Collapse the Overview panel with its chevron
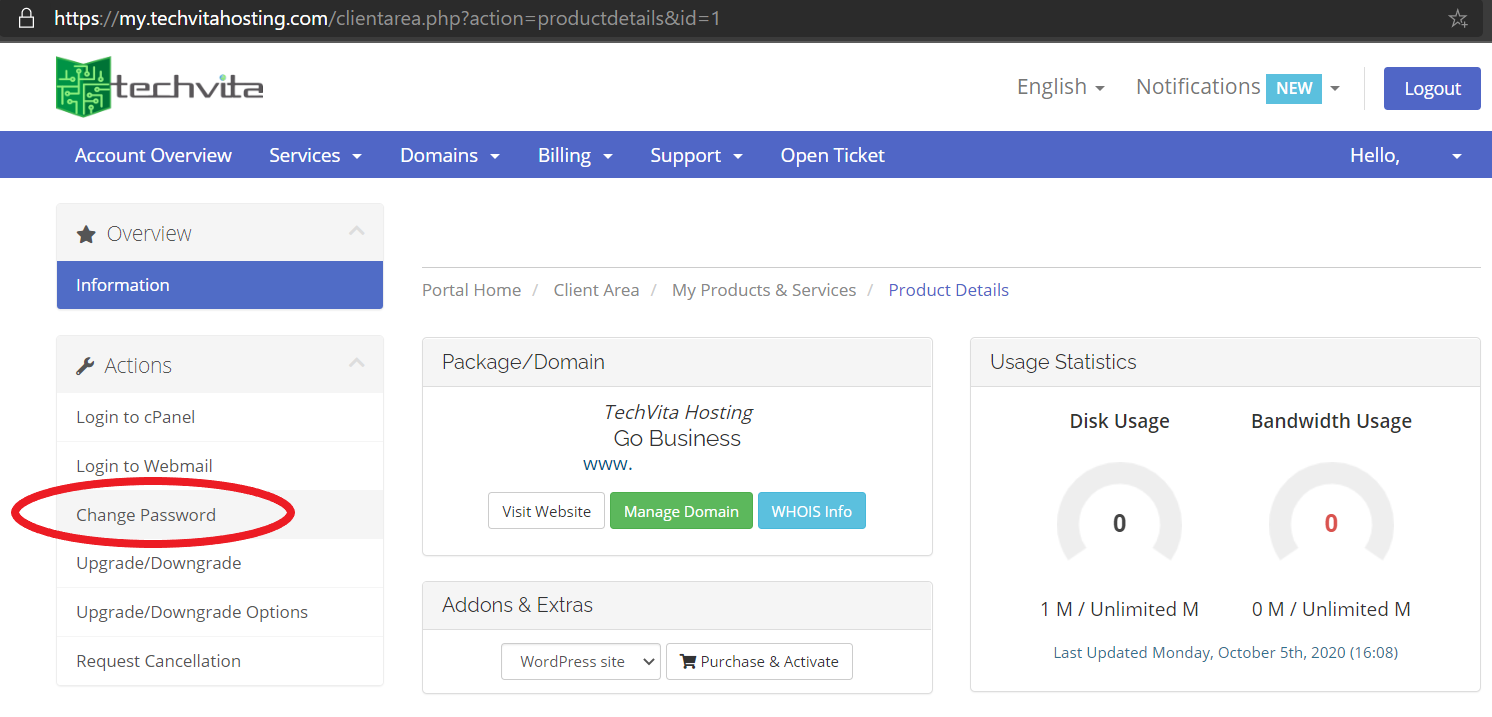The image size is (1492, 717). (x=357, y=230)
